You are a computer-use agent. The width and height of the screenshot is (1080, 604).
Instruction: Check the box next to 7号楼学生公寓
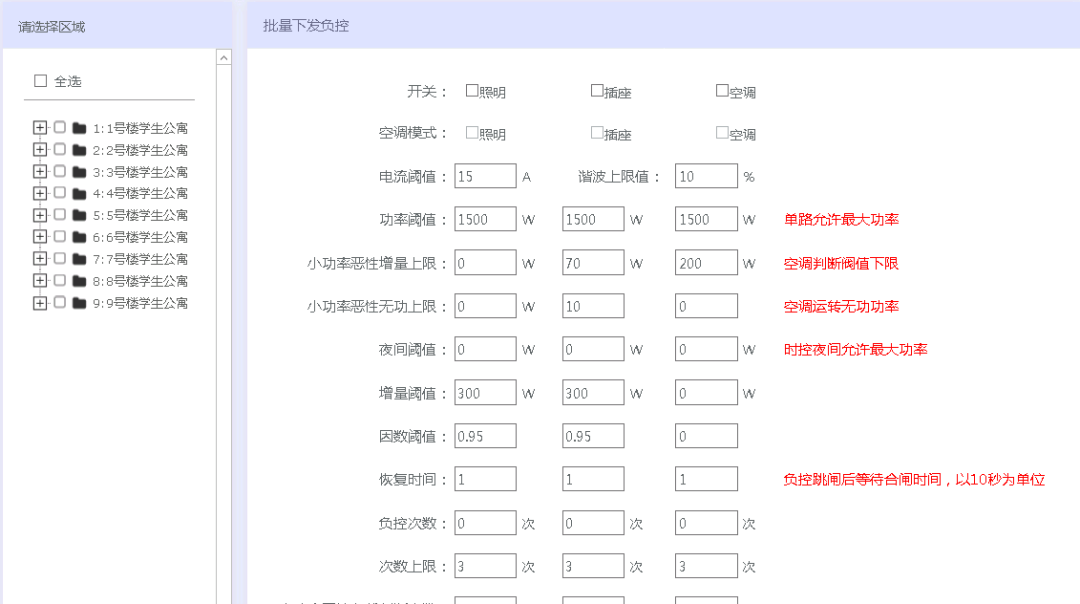pos(58,259)
